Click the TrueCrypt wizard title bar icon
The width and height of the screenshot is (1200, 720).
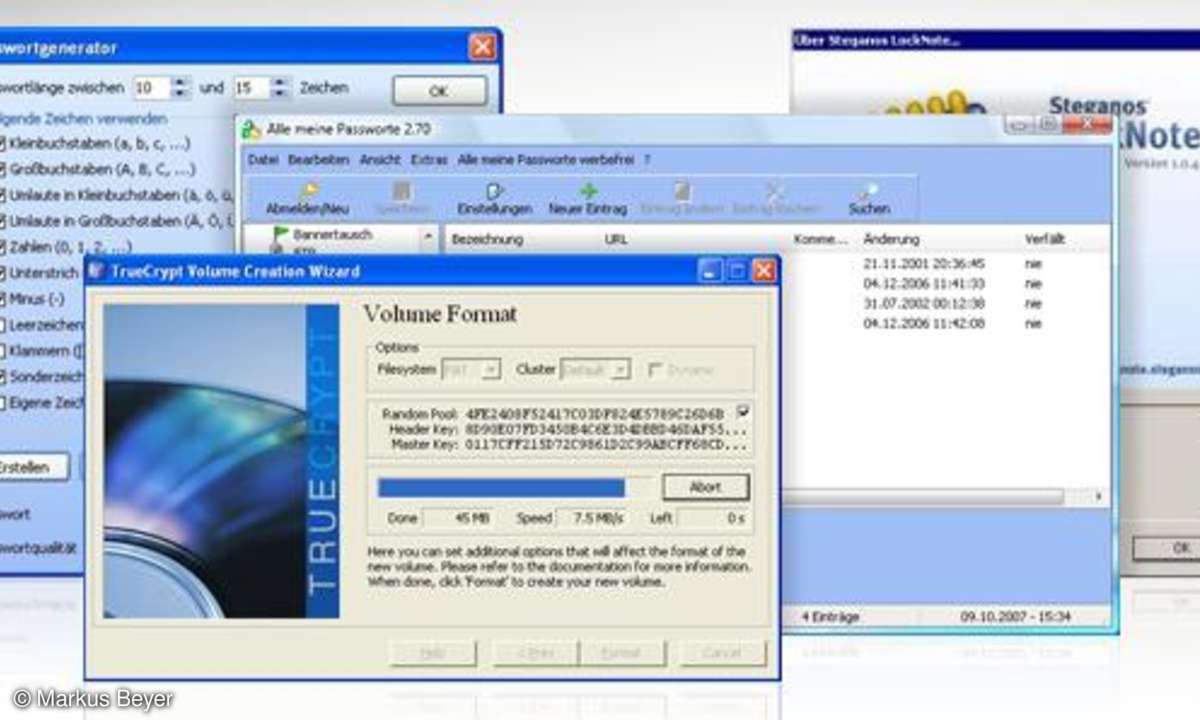pos(97,271)
